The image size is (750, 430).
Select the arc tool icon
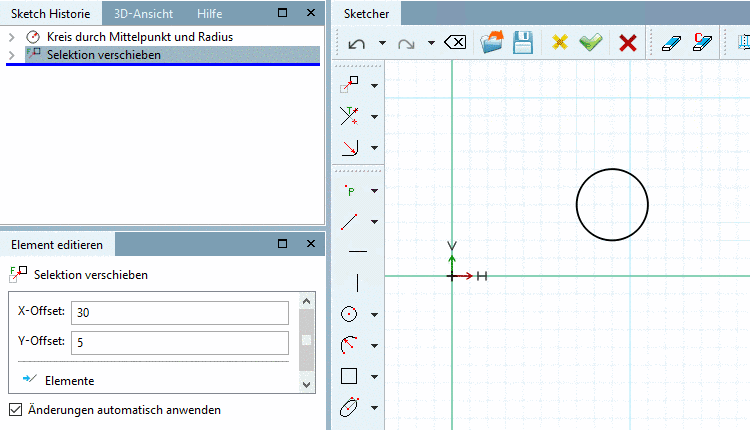349,345
